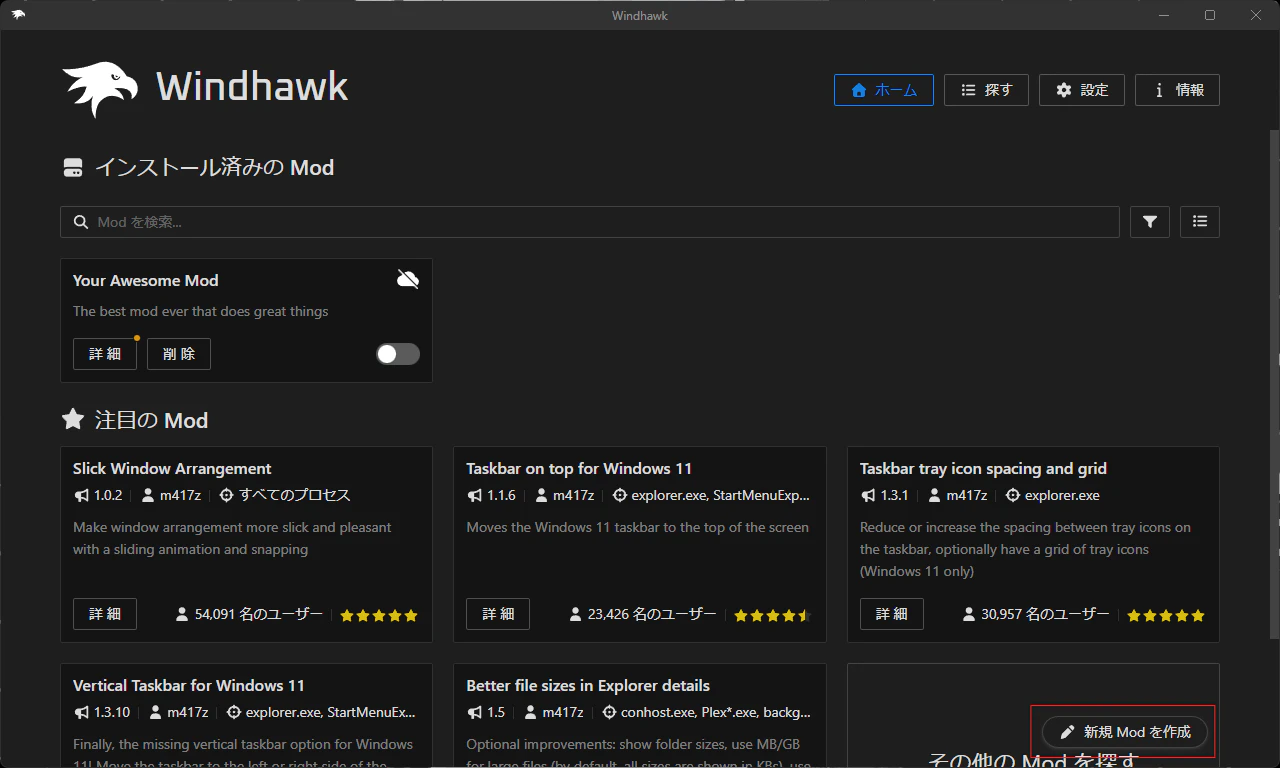Focus the Mod を検索 search field
The image size is (1280, 768).
590,222
